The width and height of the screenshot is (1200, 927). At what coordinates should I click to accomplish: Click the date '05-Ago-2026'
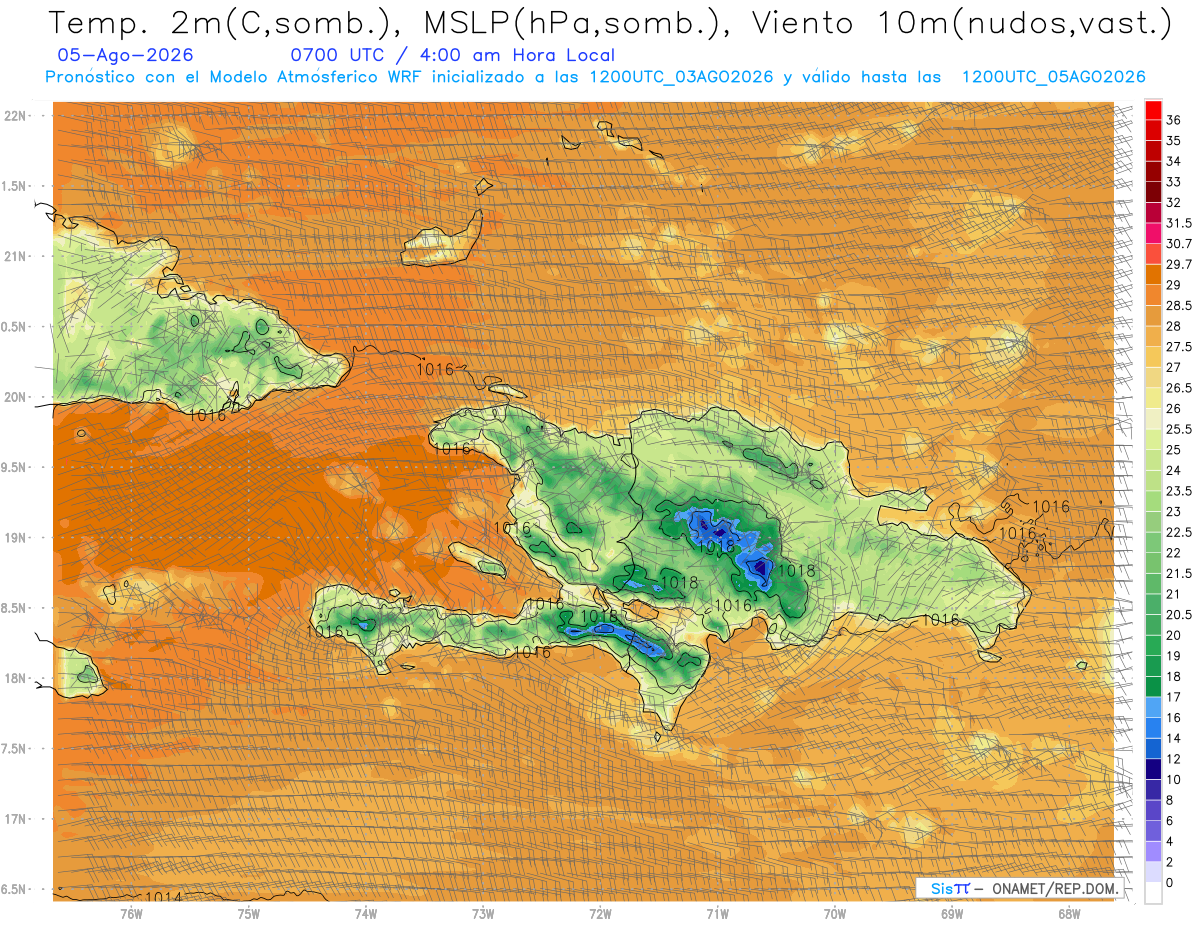[125, 55]
